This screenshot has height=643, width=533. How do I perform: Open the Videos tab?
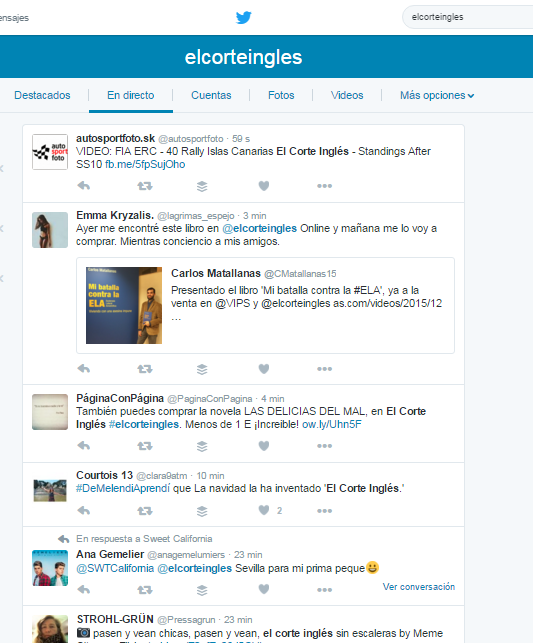point(347,95)
